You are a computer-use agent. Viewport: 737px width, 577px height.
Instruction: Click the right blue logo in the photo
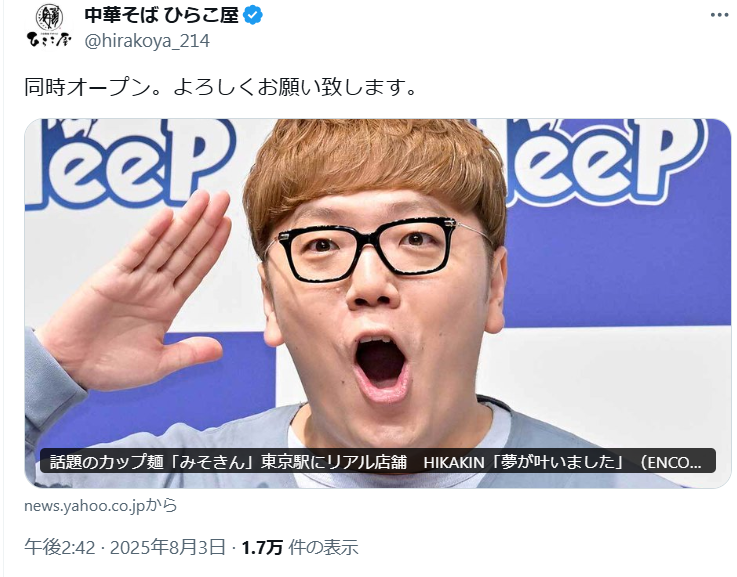[604, 160]
